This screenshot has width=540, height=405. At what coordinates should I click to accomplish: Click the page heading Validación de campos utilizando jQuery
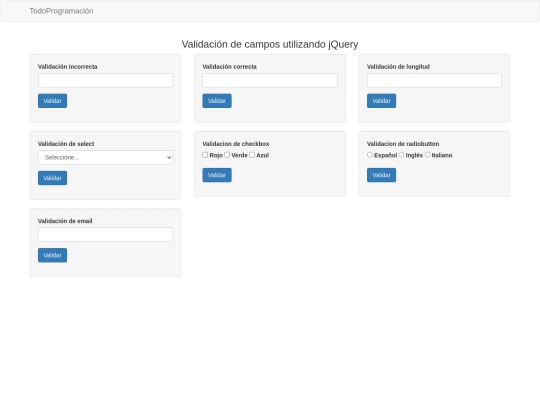coord(270,44)
